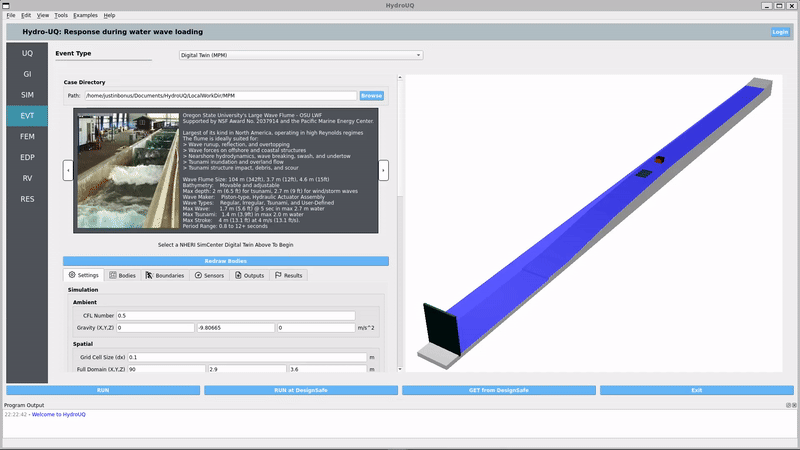Click Browse for the case directory
Viewport: 800px width, 450px height.
pyautogui.click(x=371, y=95)
